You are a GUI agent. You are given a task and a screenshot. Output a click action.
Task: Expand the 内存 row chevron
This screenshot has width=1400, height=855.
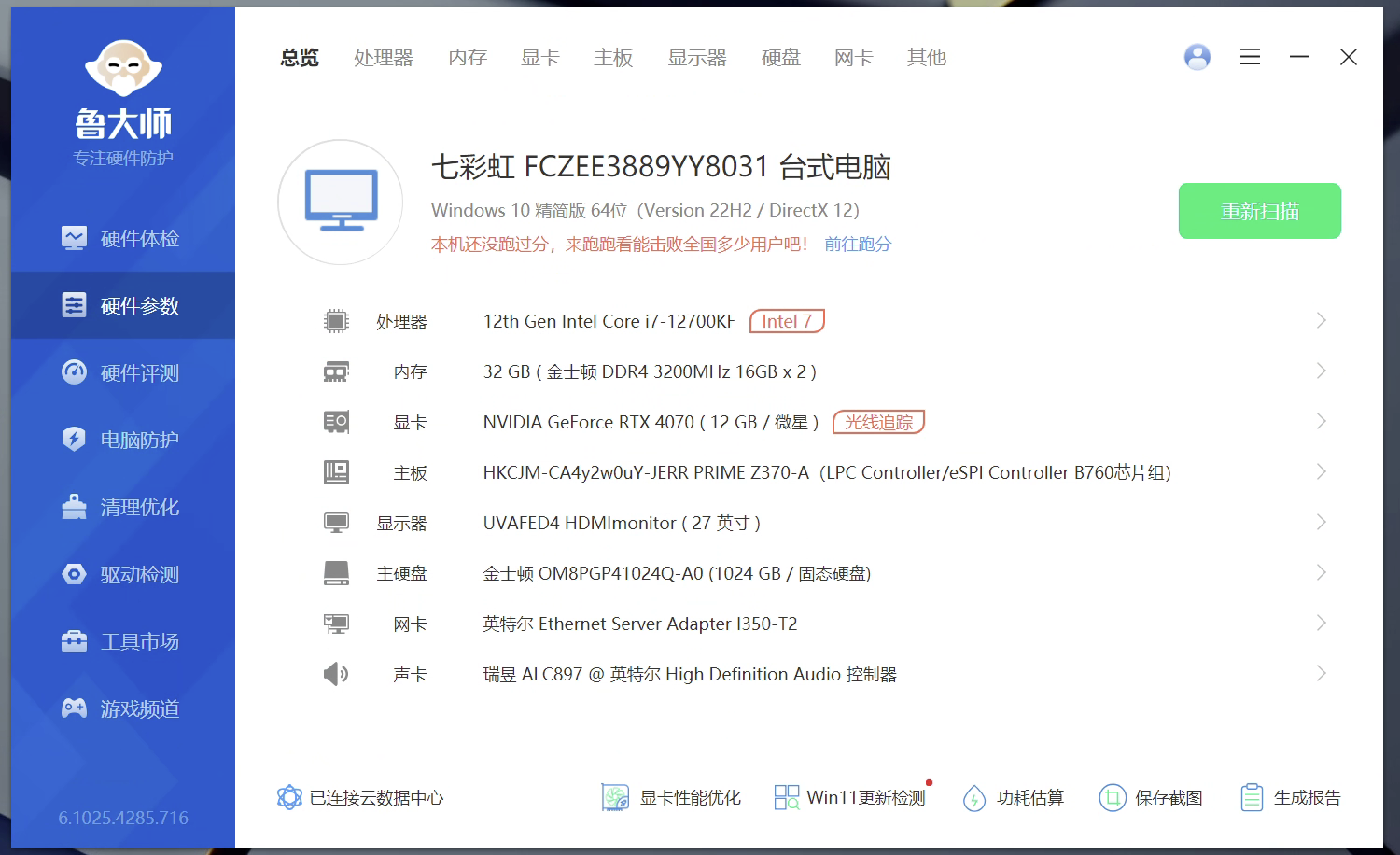[x=1321, y=371]
